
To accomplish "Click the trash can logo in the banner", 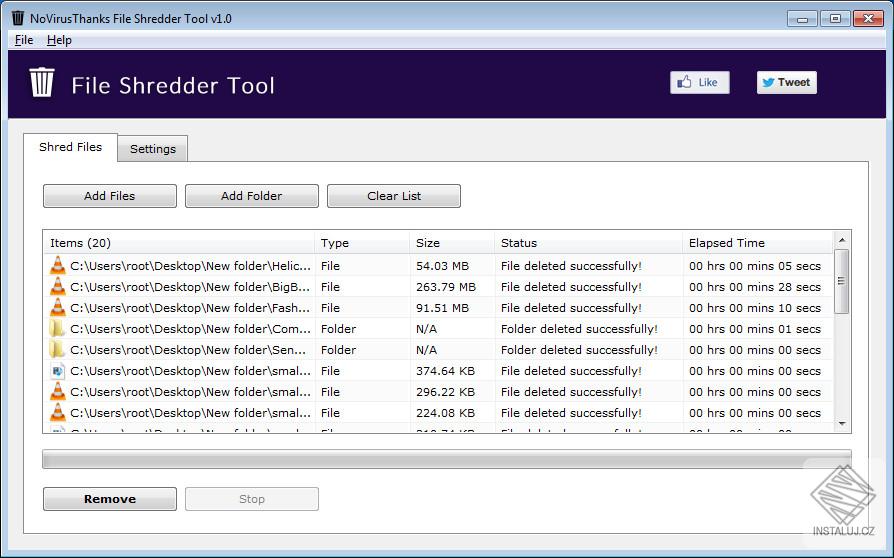I will [42, 83].
